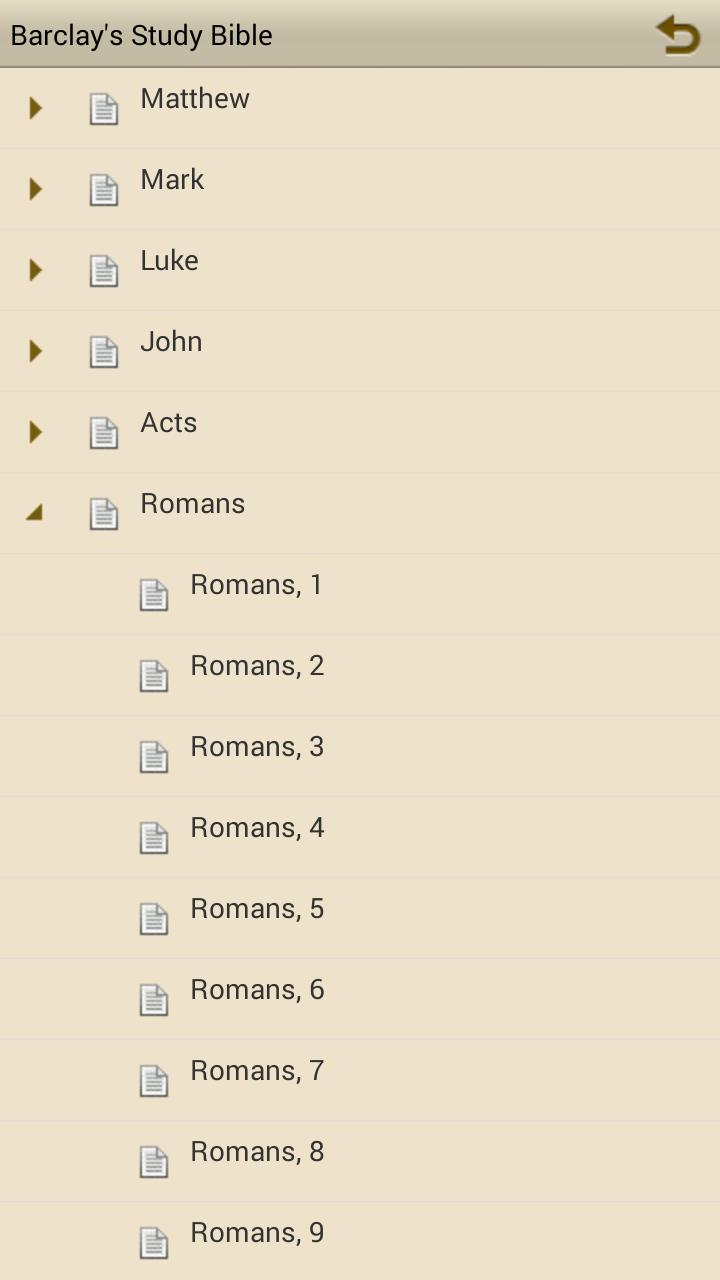
Task: Click the document icon beside Luke
Action: click(103, 269)
